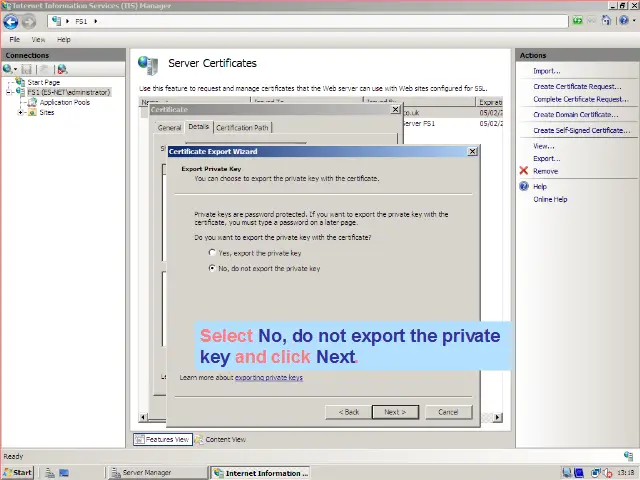Open the View menu

pyautogui.click(x=38, y=40)
